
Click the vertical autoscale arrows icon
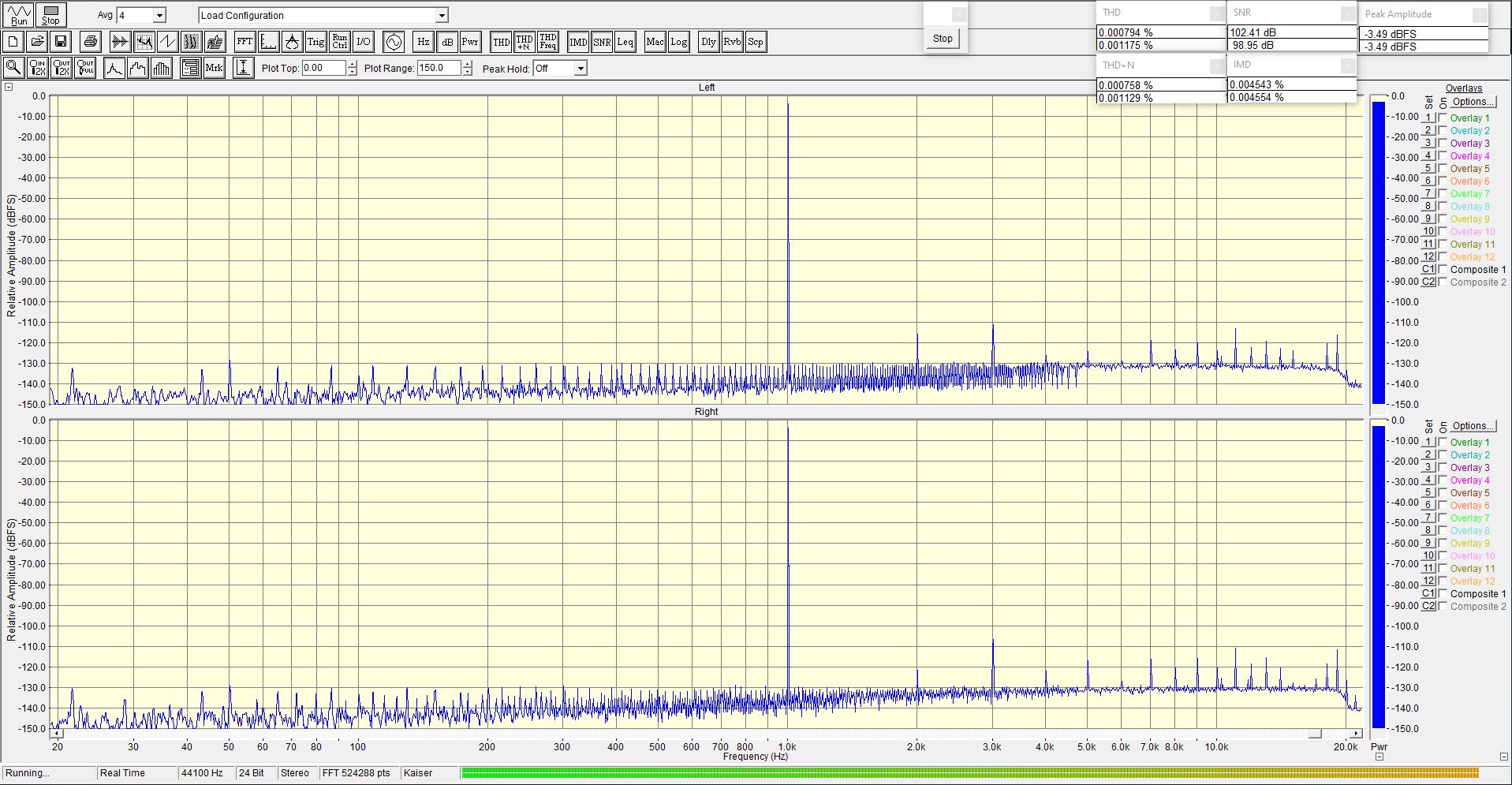244,68
